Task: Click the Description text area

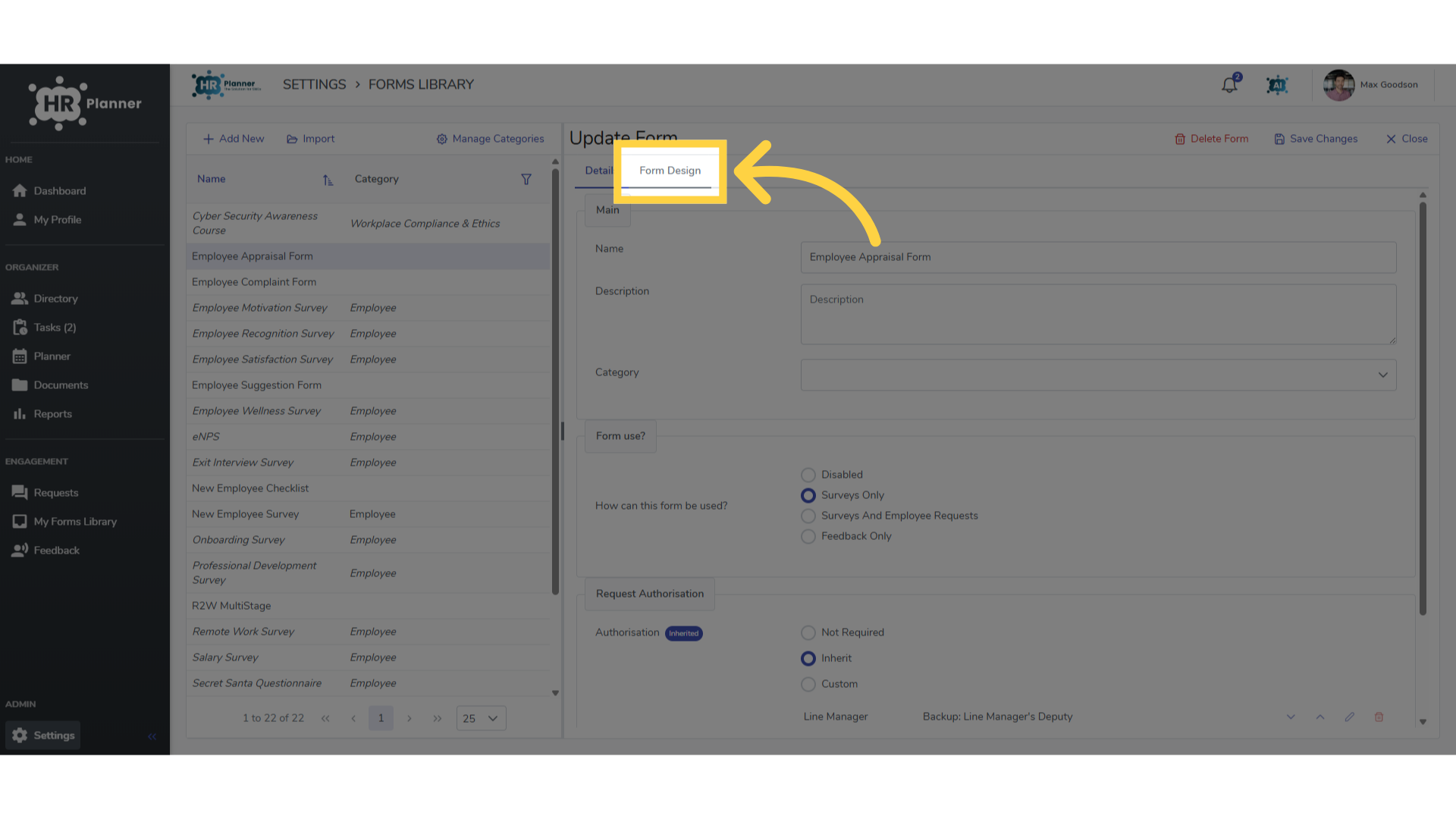Action: pos(1098,315)
